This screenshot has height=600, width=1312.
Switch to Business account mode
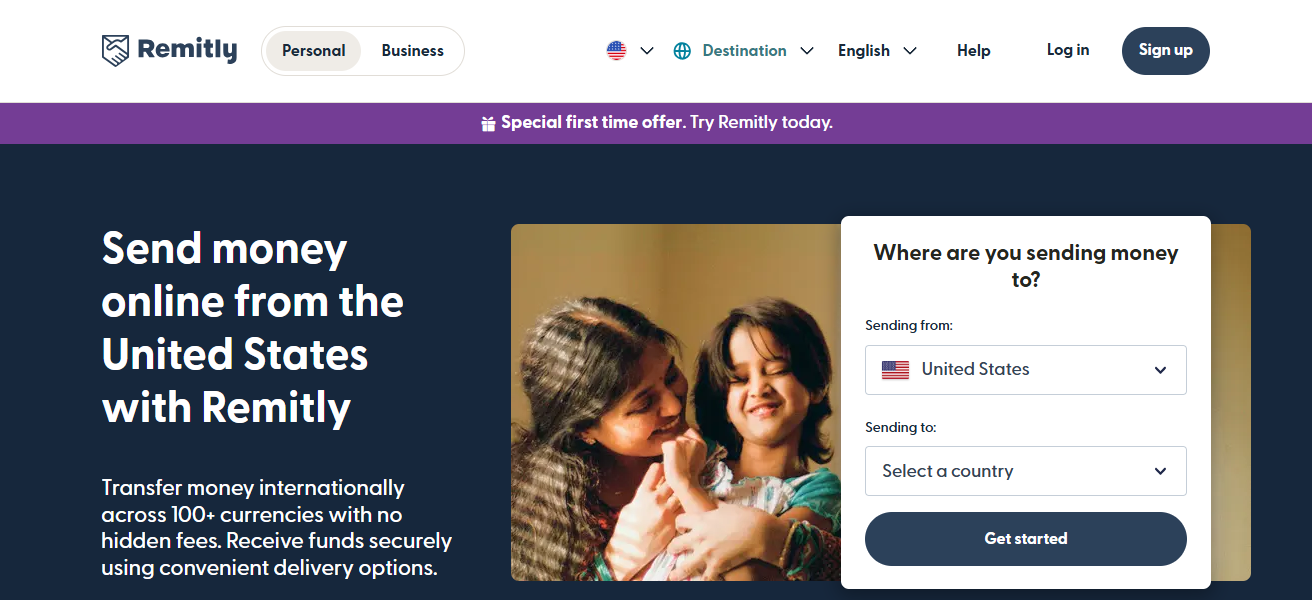pos(412,51)
